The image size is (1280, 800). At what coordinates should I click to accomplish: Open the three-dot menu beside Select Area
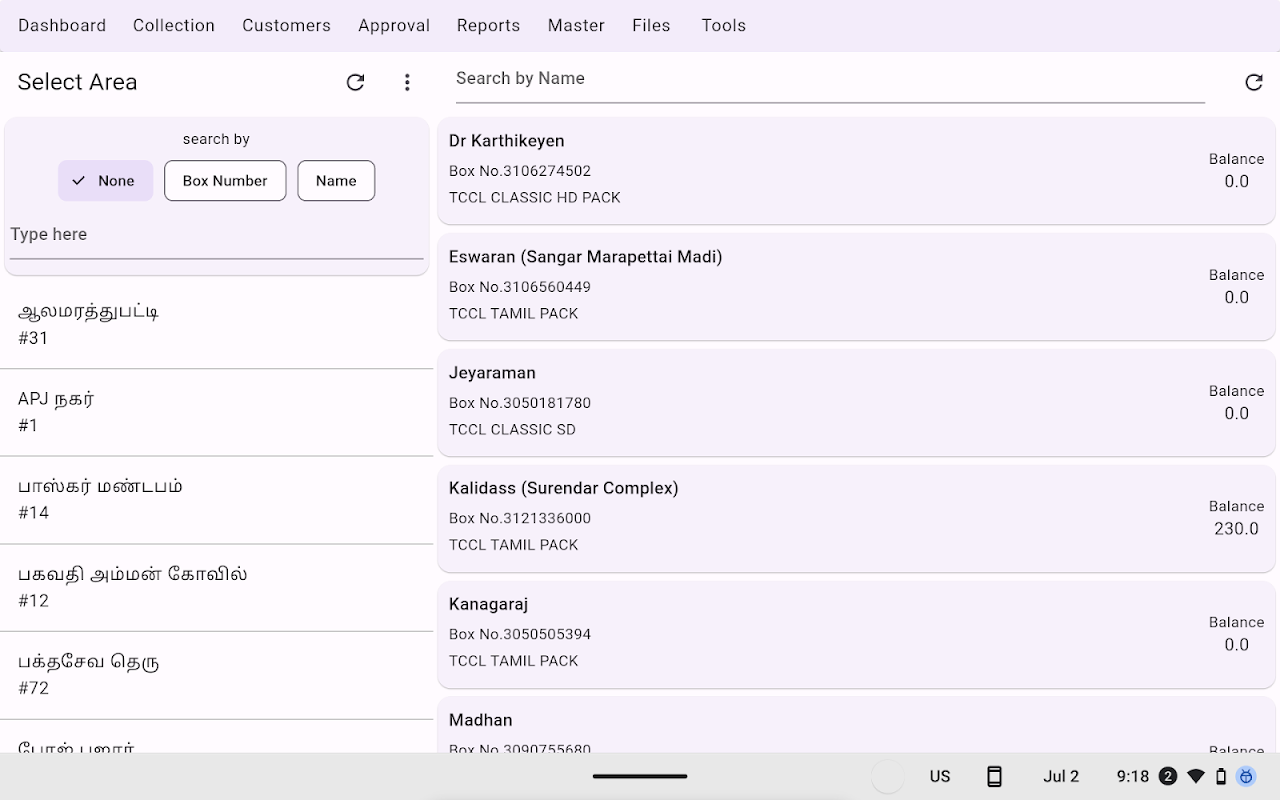coord(407,82)
